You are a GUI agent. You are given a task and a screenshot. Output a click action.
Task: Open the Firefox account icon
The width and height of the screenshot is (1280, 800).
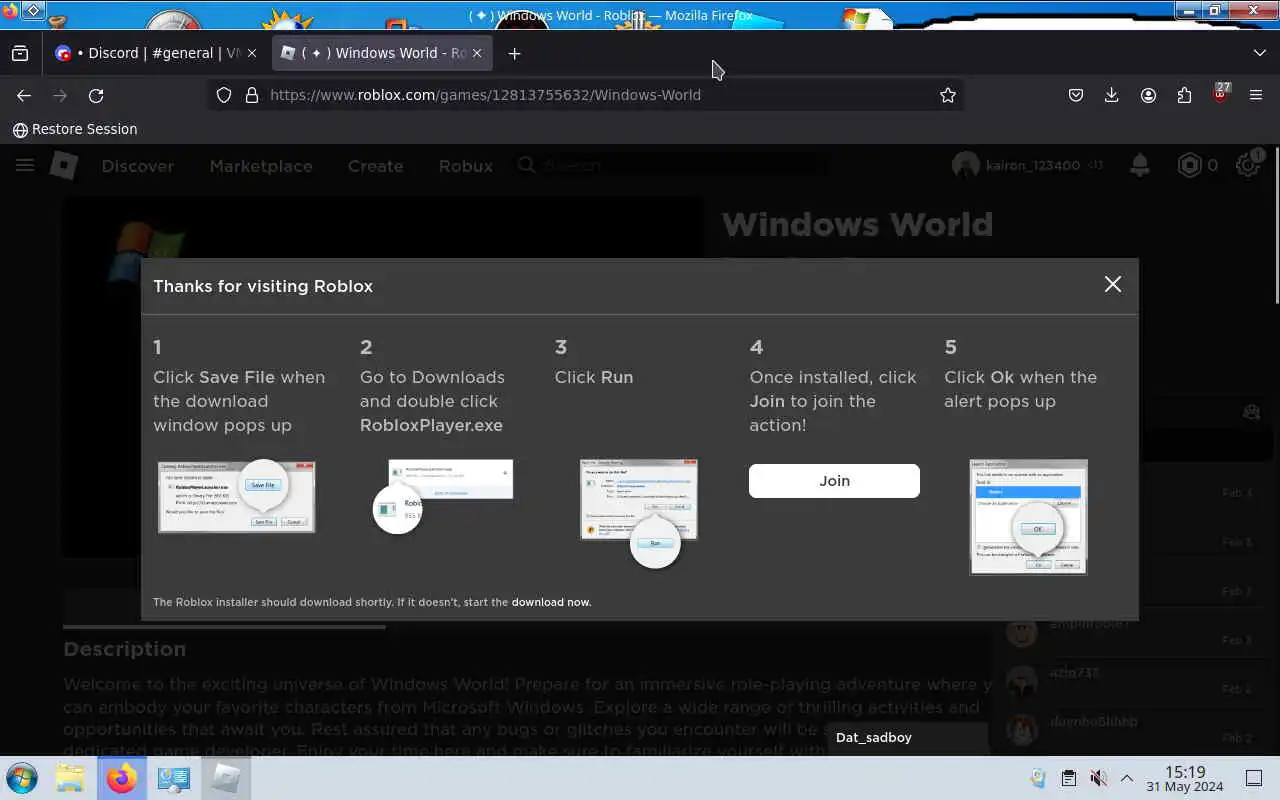(x=1148, y=95)
